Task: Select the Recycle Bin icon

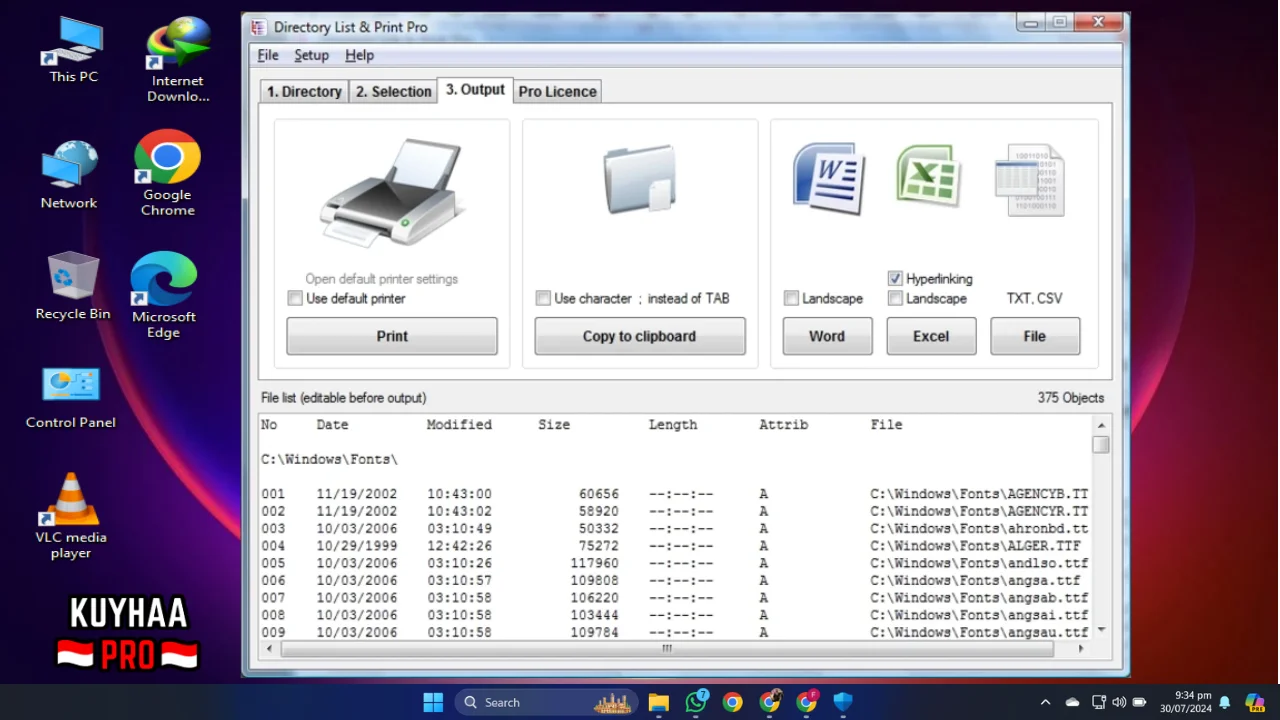Action: click(x=73, y=286)
